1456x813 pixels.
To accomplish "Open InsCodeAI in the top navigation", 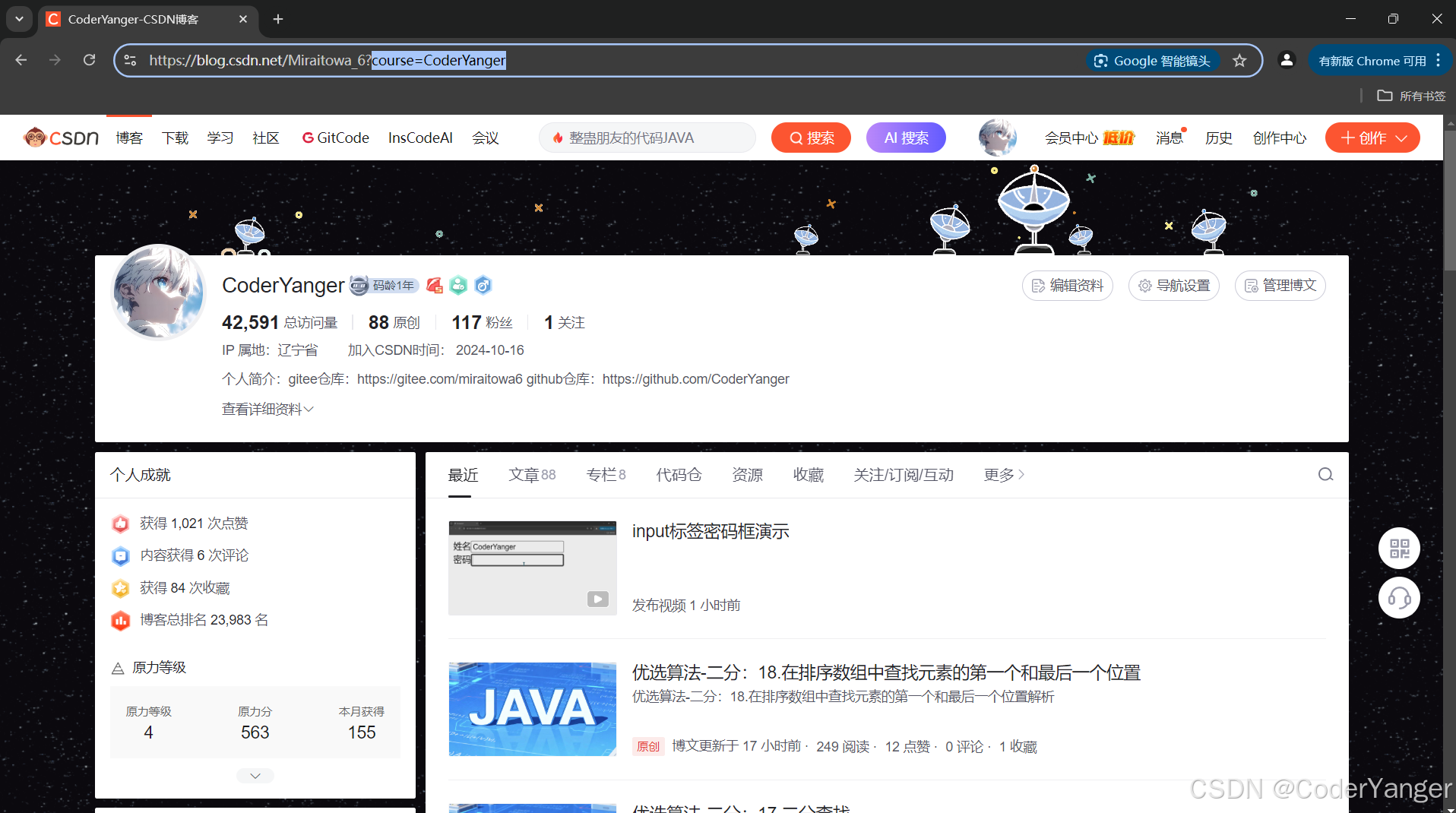I will click(x=420, y=138).
